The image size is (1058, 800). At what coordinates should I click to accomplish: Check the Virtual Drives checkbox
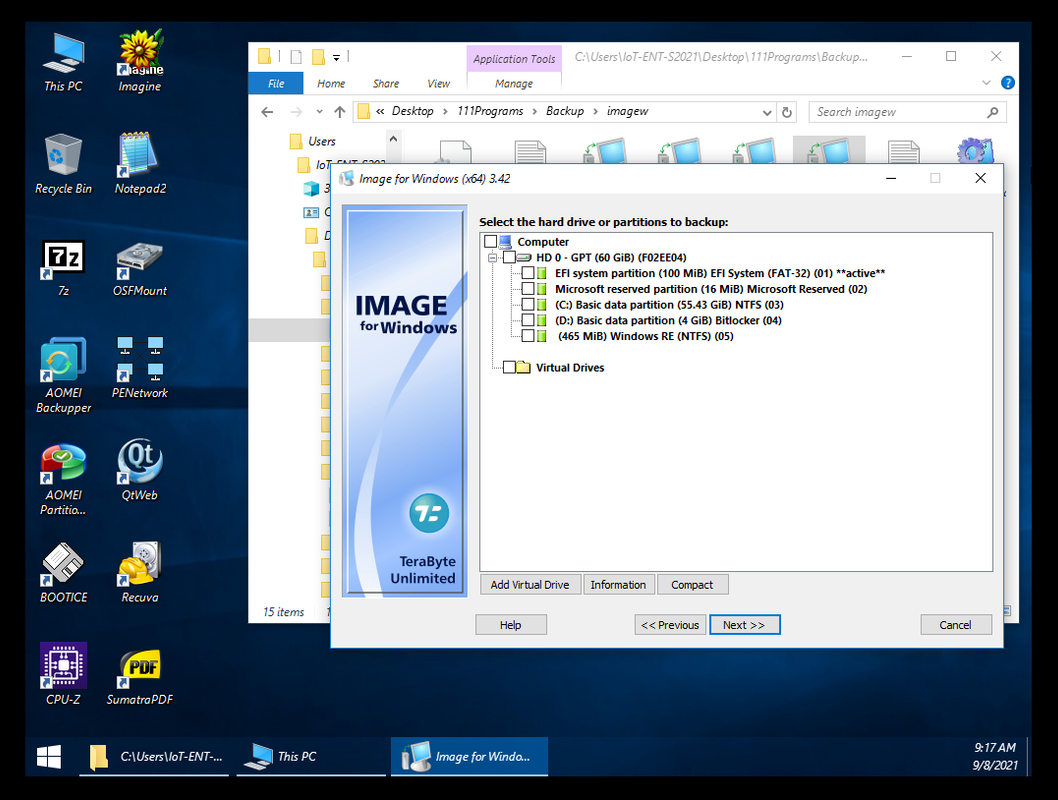coord(509,367)
